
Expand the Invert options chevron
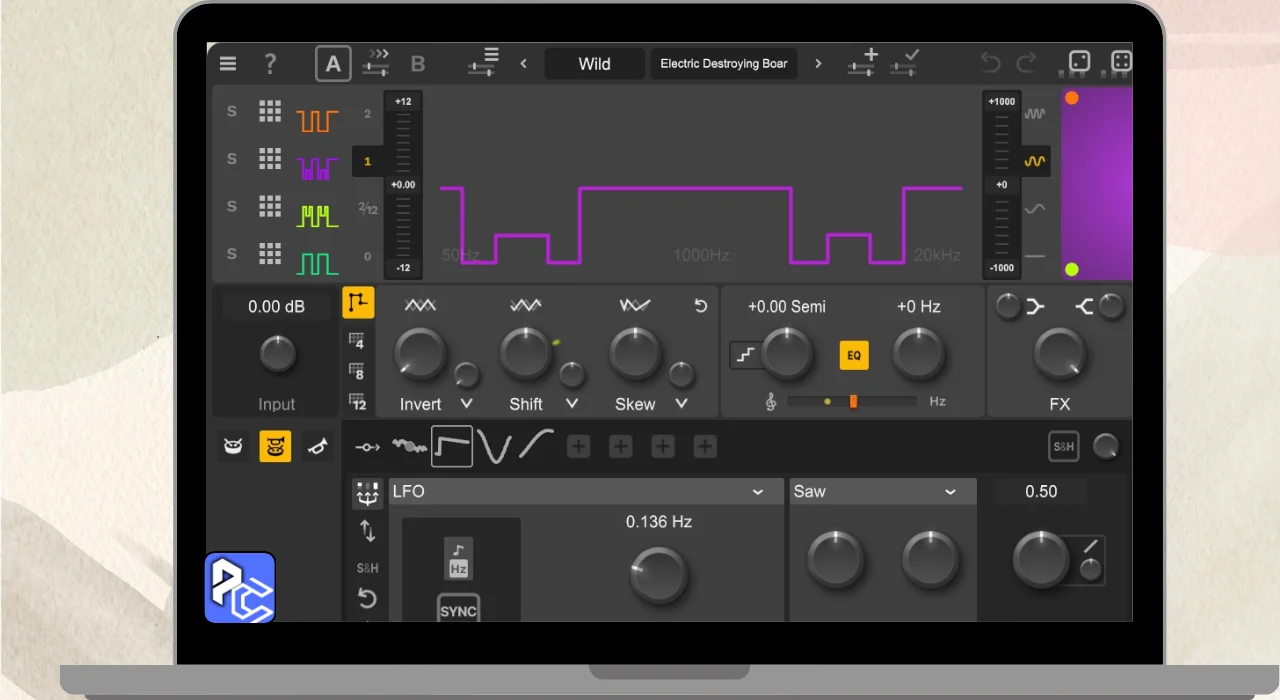coord(466,404)
